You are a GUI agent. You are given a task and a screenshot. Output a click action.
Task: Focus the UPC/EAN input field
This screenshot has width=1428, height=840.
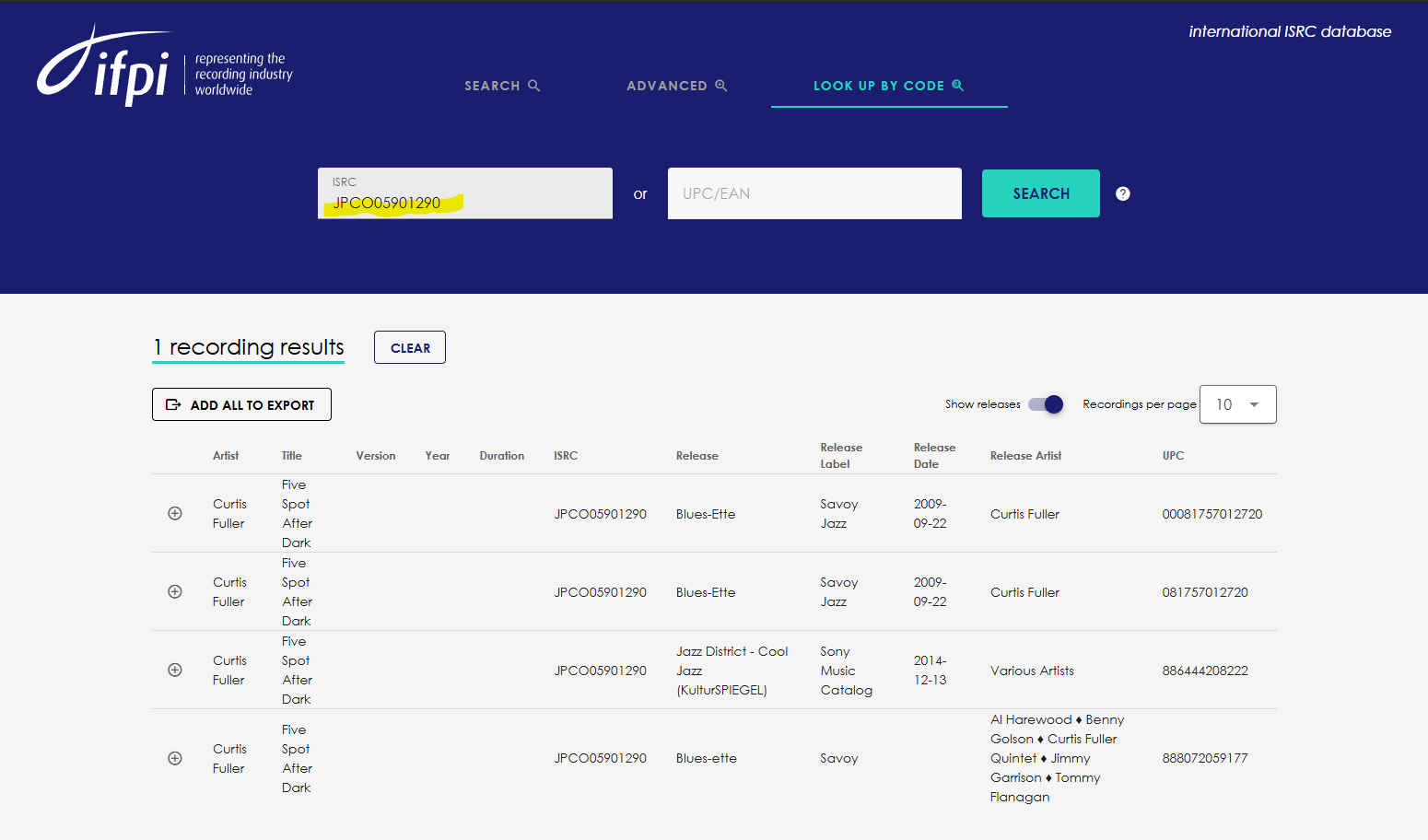coord(814,193)
